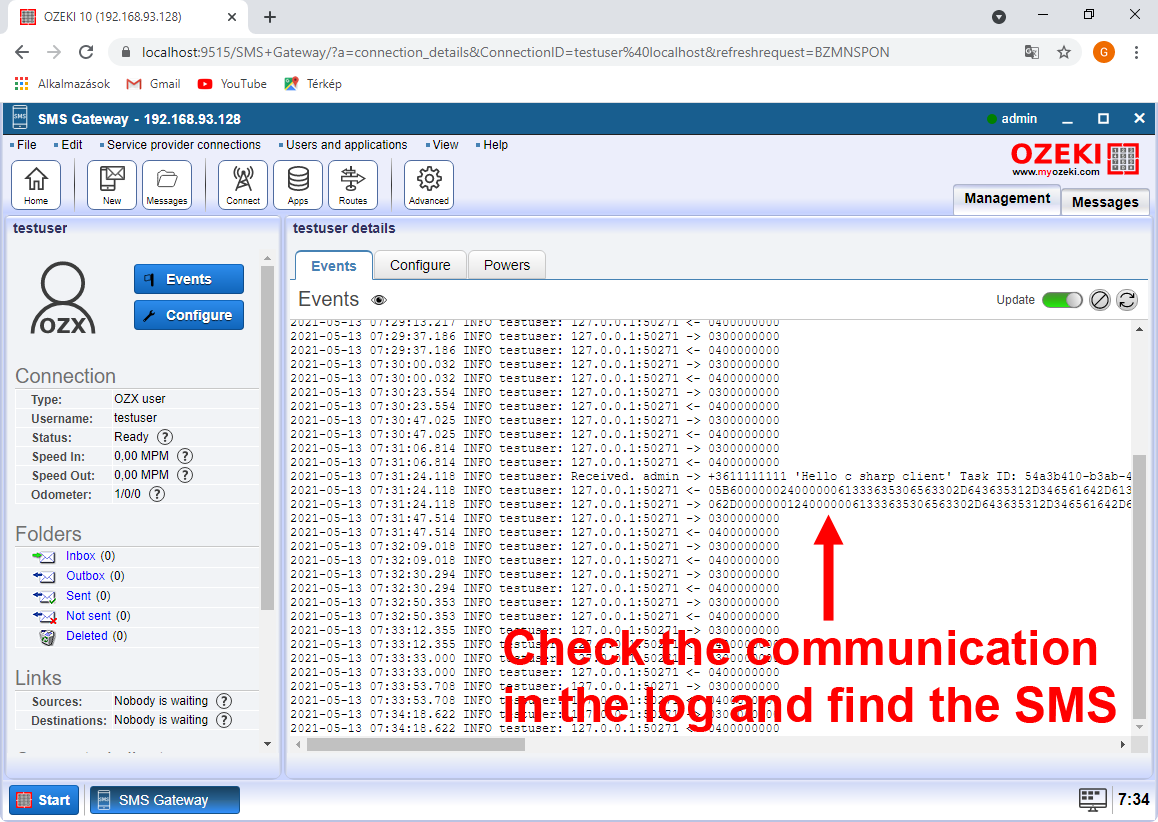Screen dimensions: 1158x822
Task: Click the help icon next to Destinations
Action: [x=224, y=720]
